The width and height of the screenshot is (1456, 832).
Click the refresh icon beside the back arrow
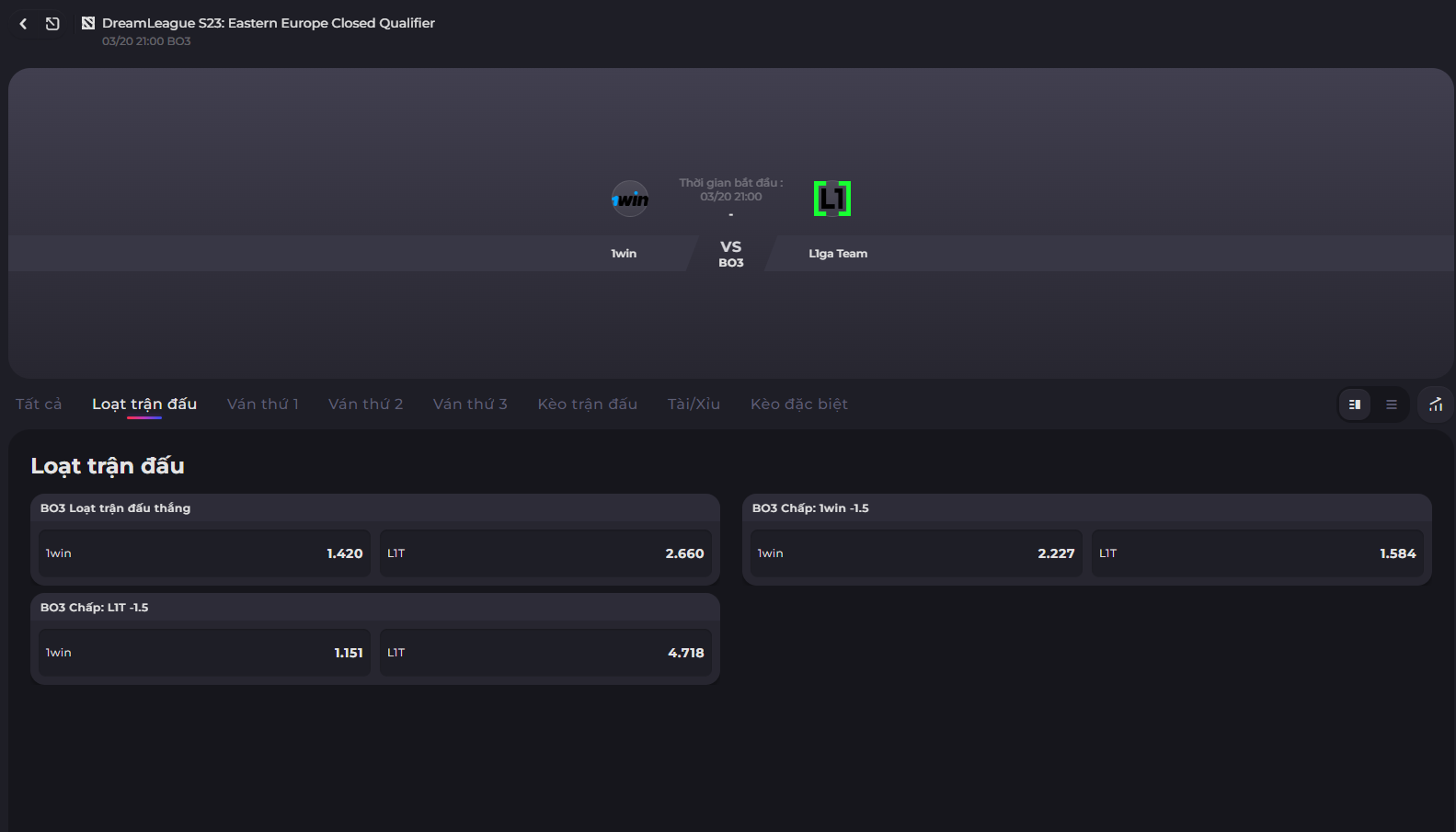52,24
